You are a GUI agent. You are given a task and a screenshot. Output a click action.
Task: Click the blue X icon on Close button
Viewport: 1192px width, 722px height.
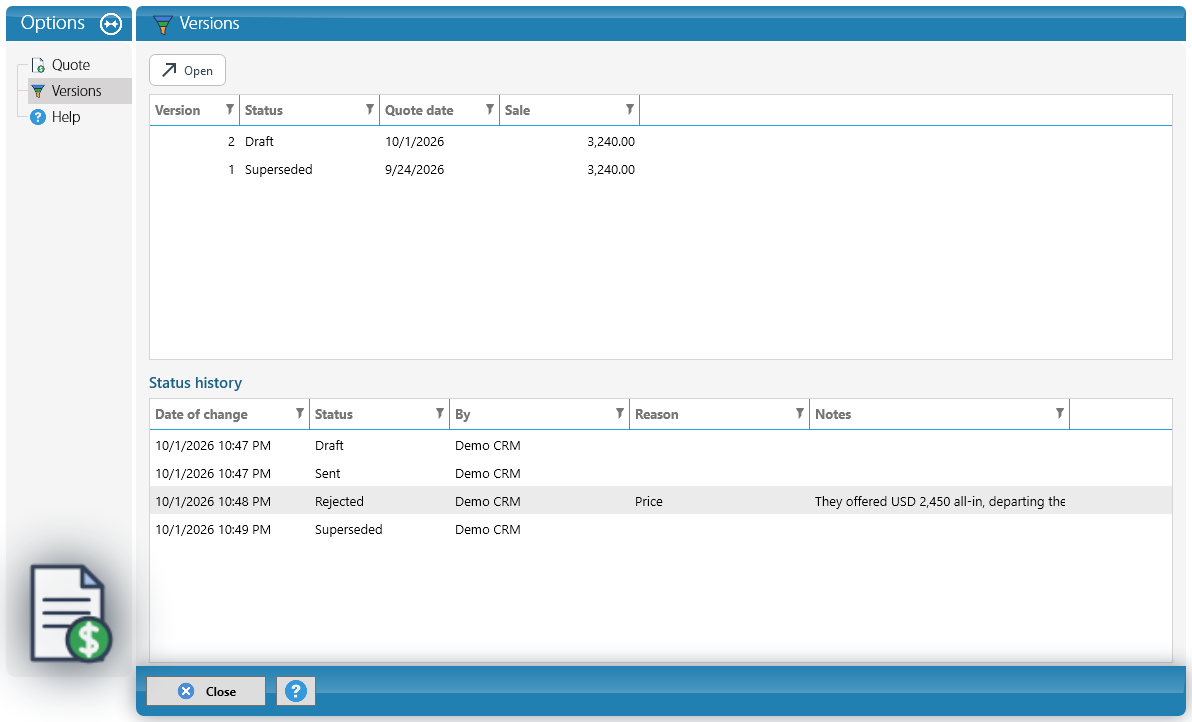click(185, 691)
